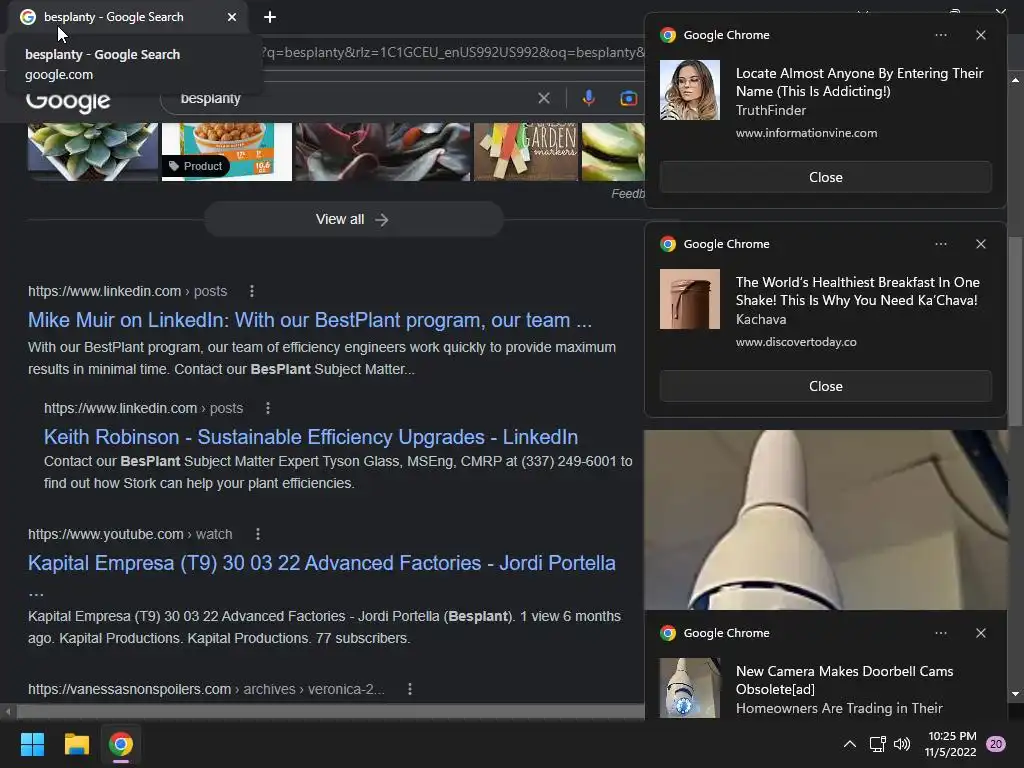Open Keith Robinson Sustainable Efficiency Upgrades link
The image size is (1024, 768).
point(311,437)
